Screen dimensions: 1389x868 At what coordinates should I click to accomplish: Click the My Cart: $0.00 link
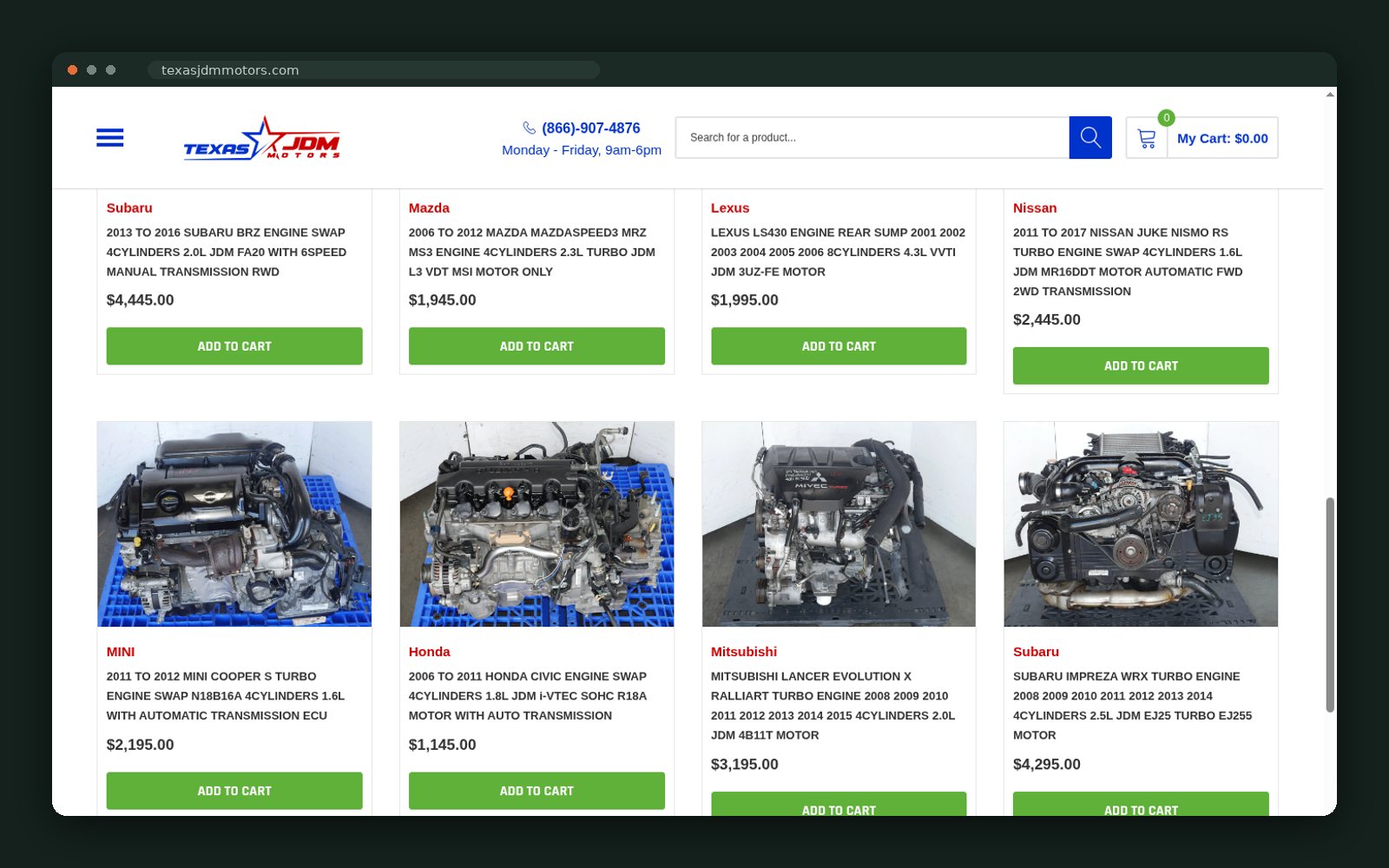tap(1222, 138)
